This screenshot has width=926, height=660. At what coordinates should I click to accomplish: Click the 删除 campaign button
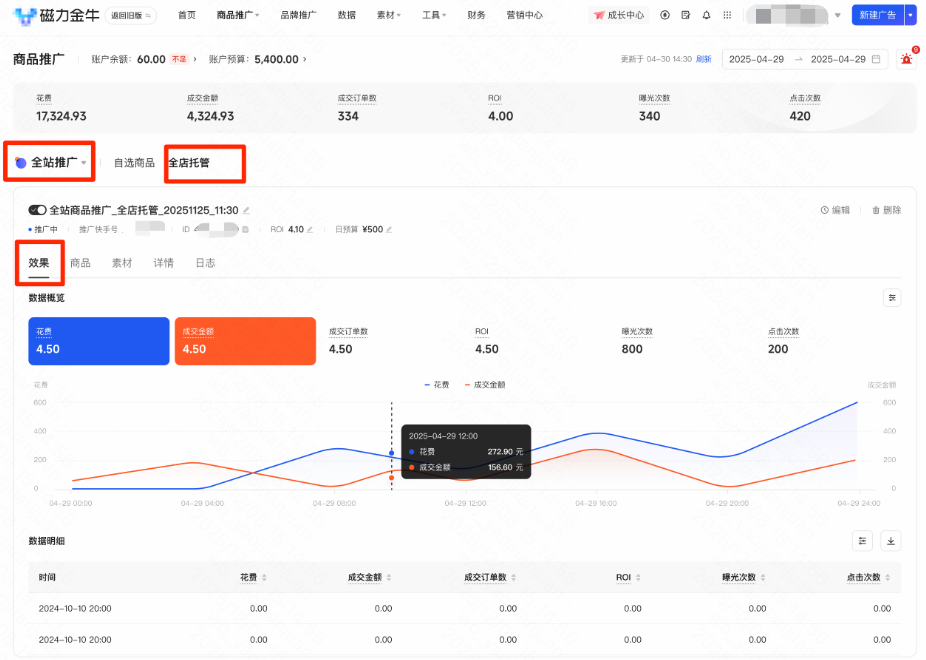point(887,210)
